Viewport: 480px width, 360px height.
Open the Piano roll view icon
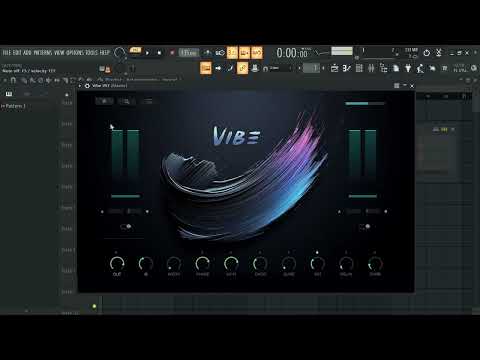click(x=347, y=68)
